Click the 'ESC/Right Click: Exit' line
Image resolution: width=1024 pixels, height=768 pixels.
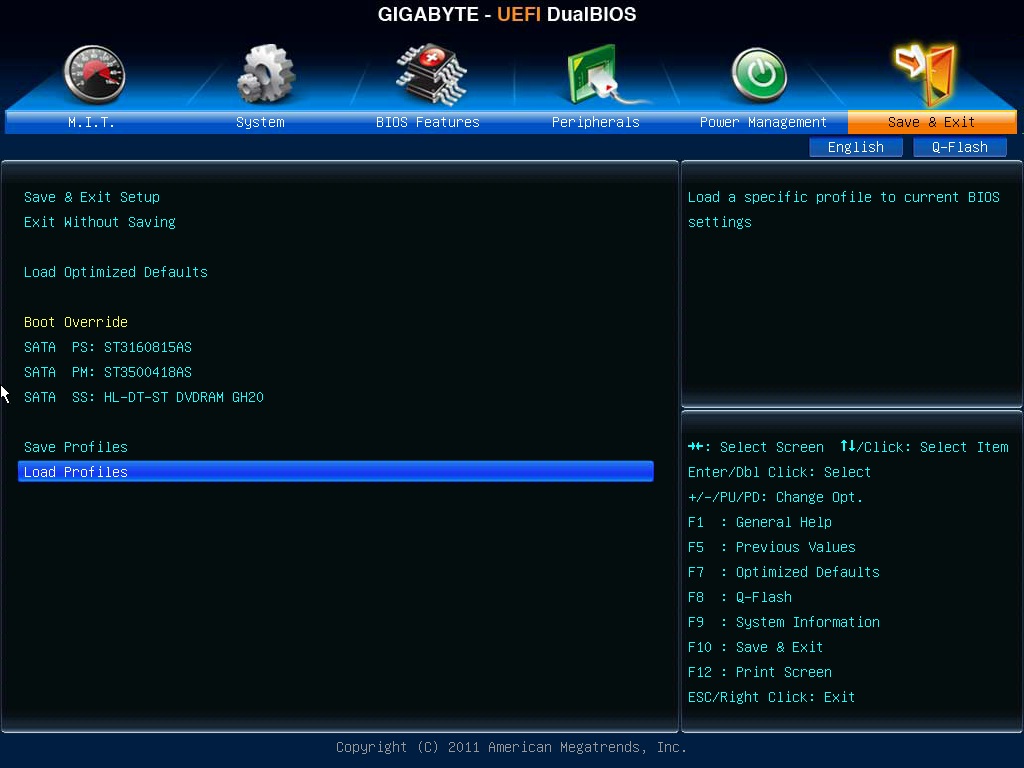771,697
